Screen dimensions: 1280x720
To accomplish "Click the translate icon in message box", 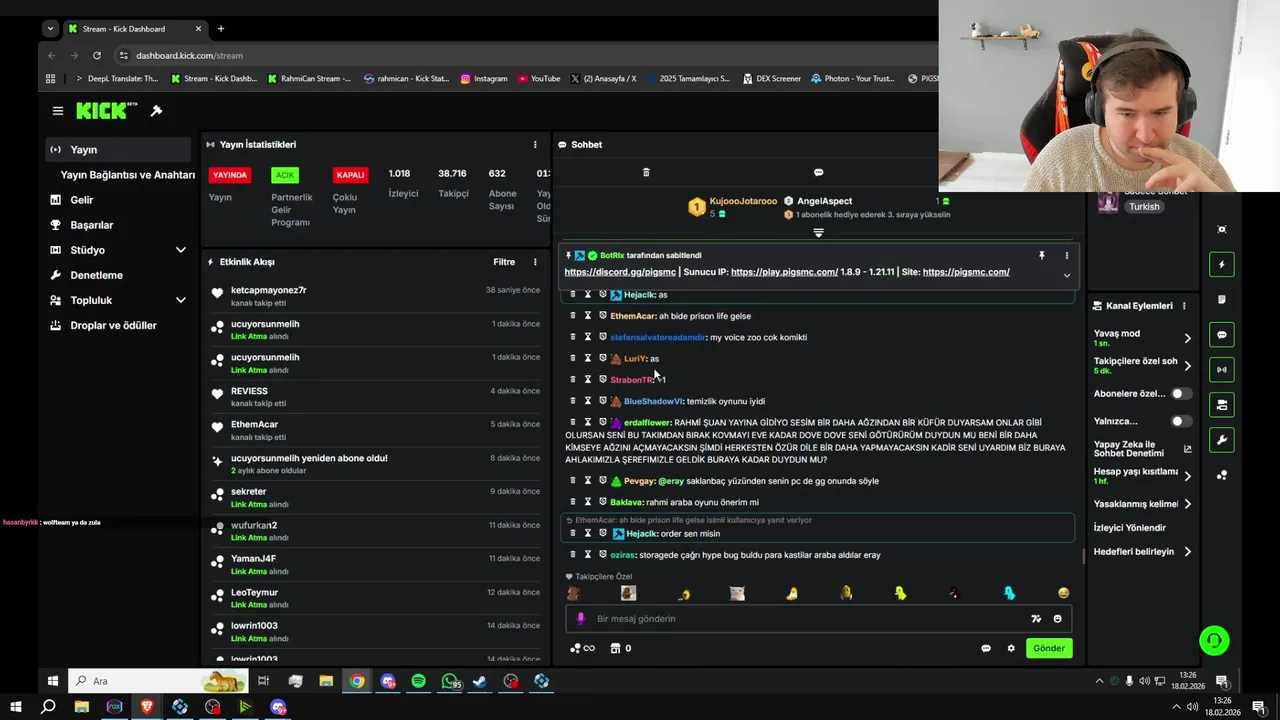I will (1036, 619).
